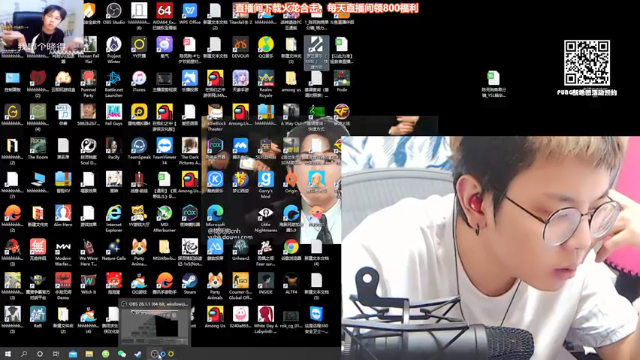Select the 'among us' folder
Image resolution: width=640 pixels, height=360 pixels.
click(291, 81)
